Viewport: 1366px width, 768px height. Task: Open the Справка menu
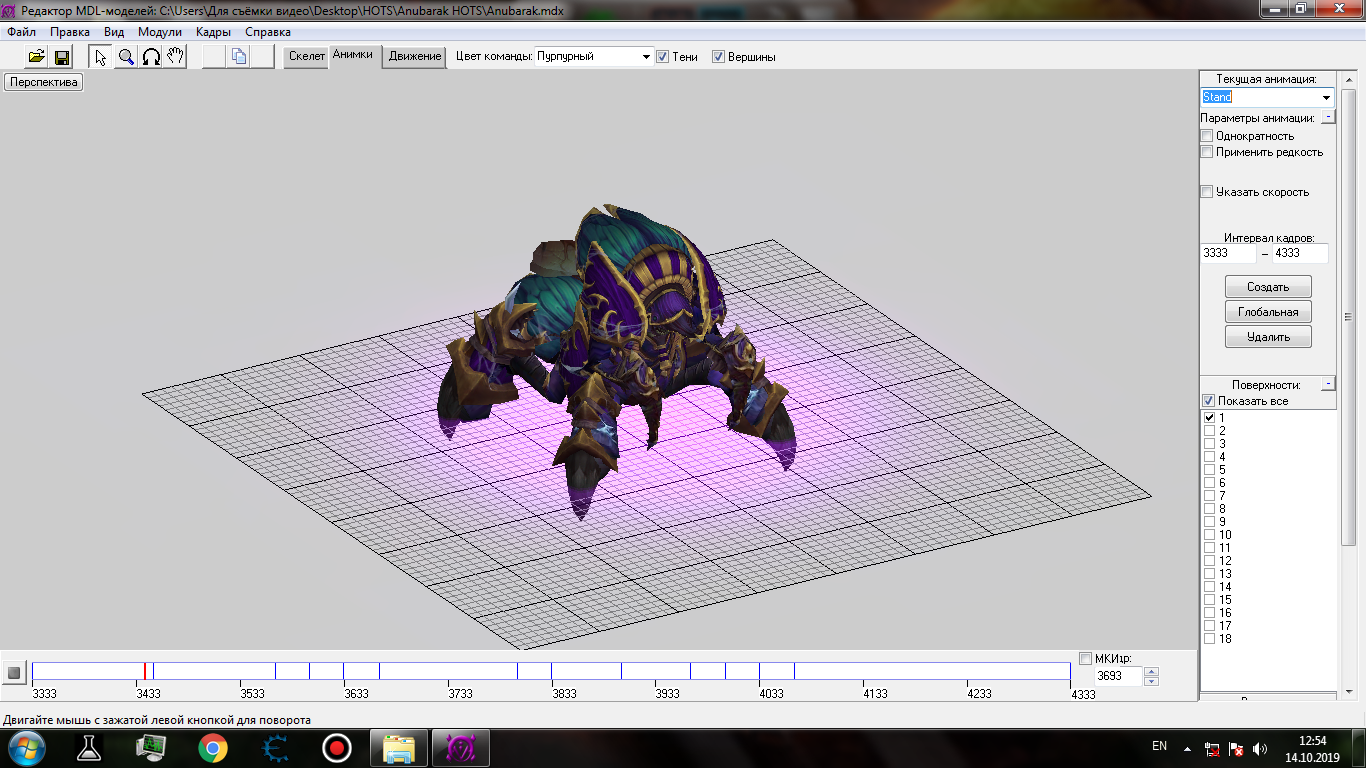coord(268,32)
